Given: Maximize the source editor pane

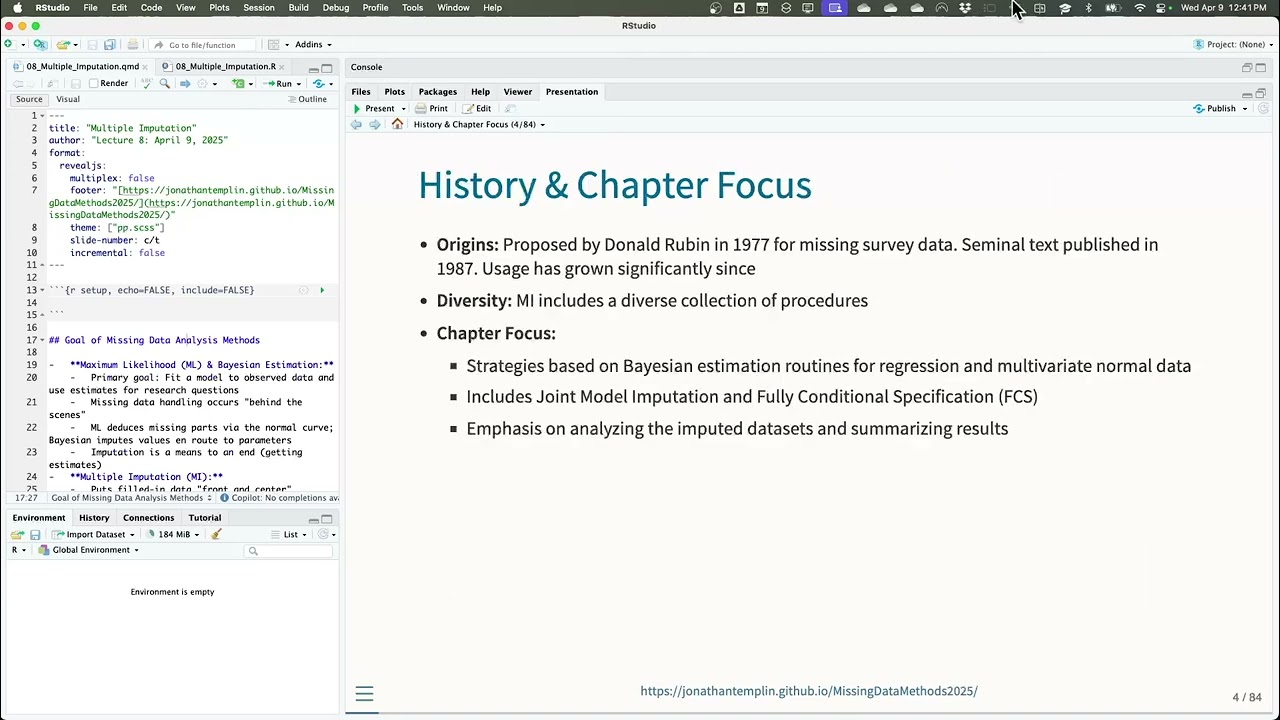Looking at the screenshot, I should [326, 69].
